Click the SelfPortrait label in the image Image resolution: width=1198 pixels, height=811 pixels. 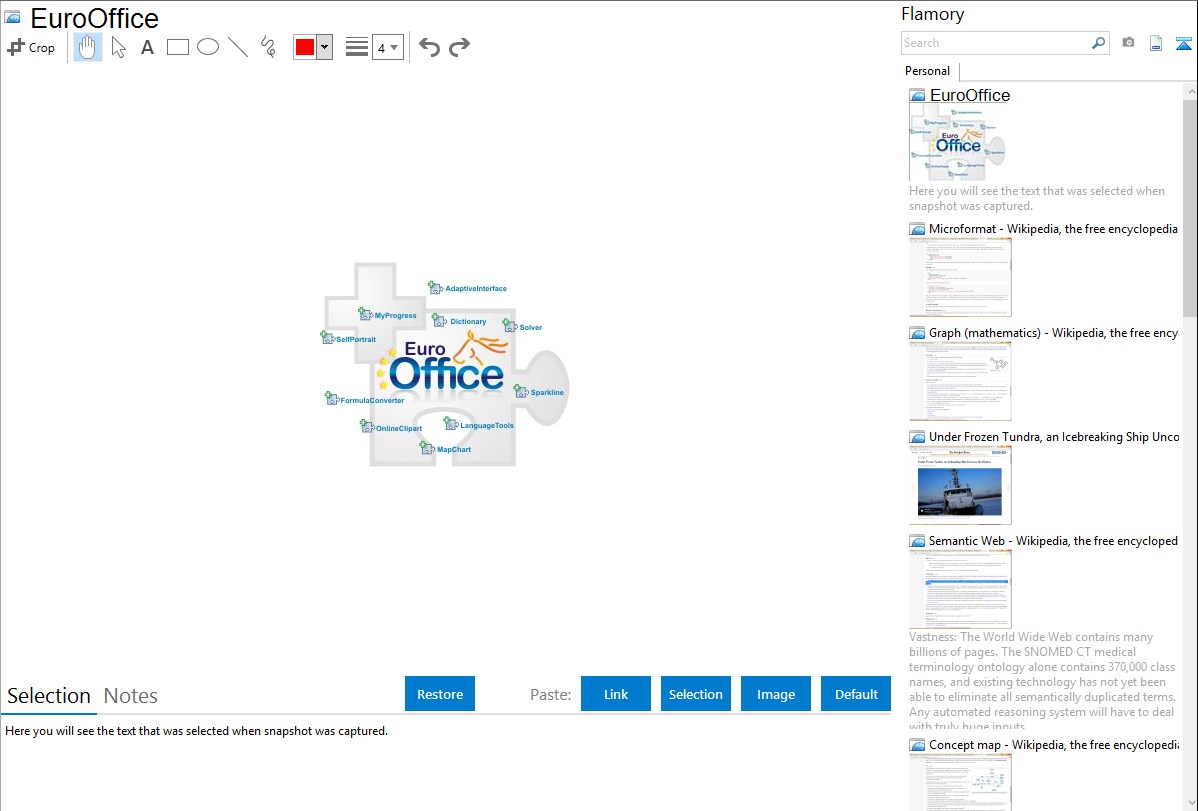356,339
